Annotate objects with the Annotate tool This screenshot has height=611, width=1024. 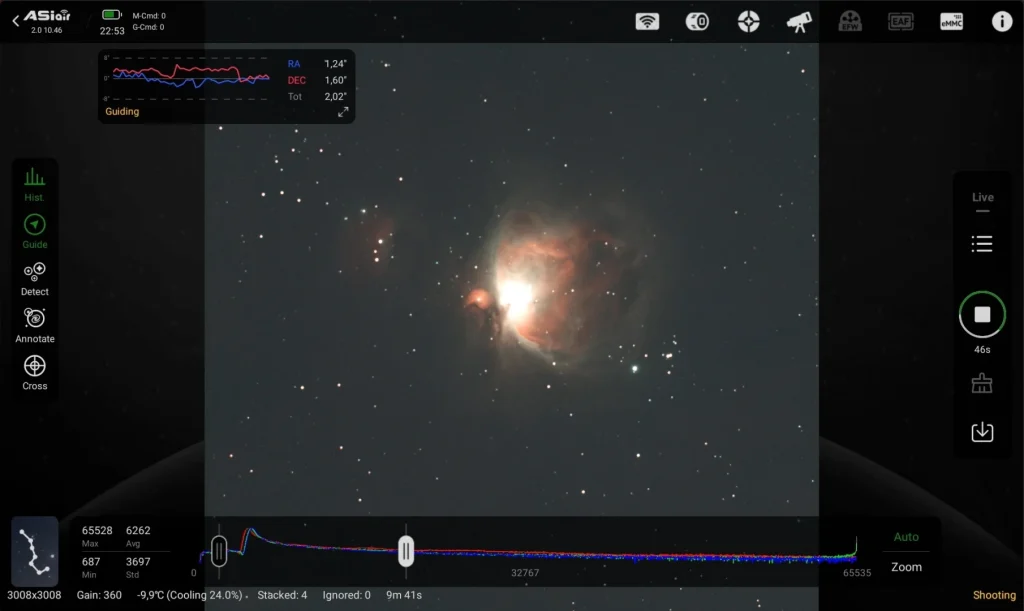(x=35, y=324)
